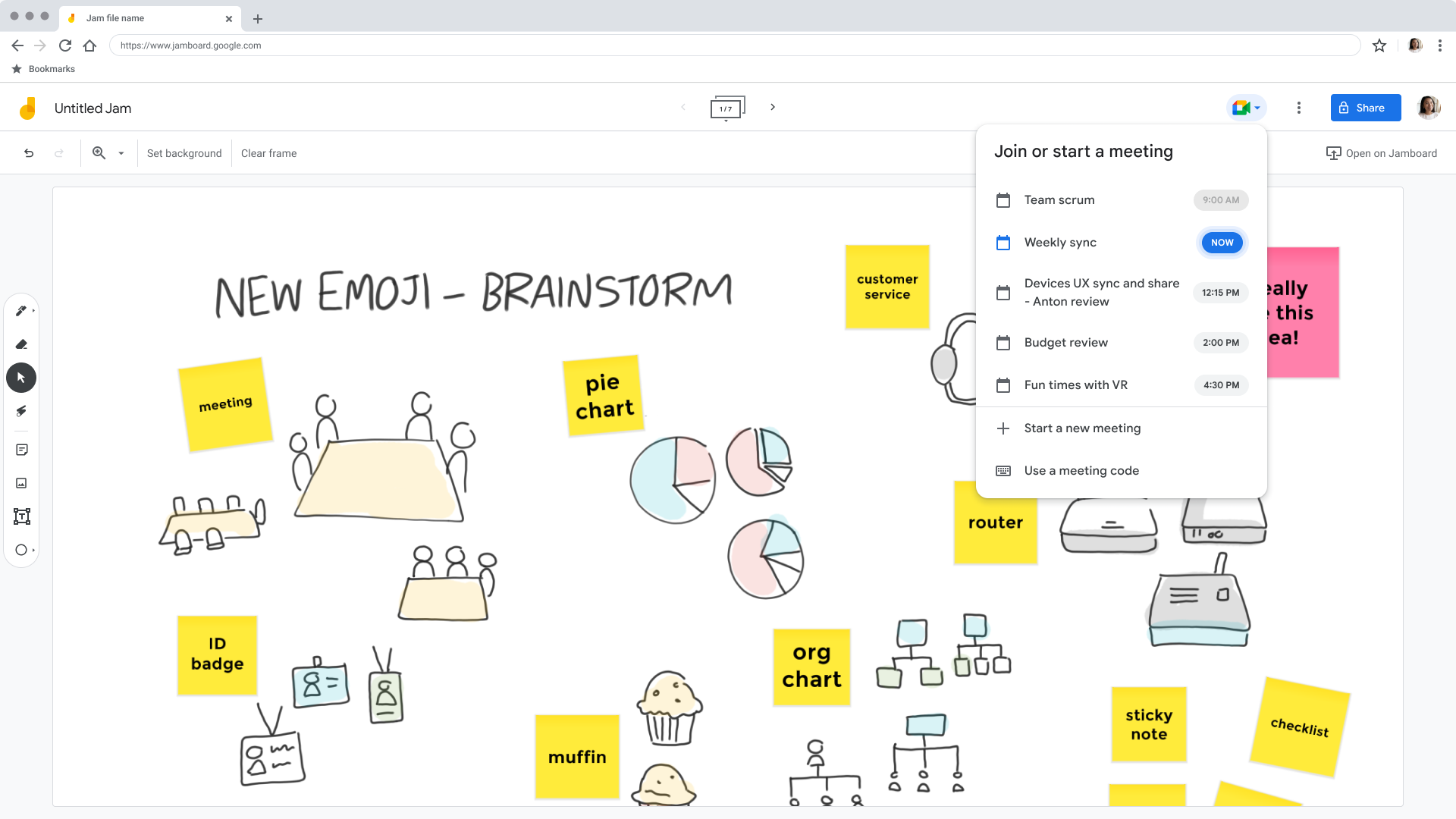The height and width of the screenshot is (819, 1456).
Task: Select Weekly sync NOW meeting
Action: pyautogui.click(x=1119, y=241)
